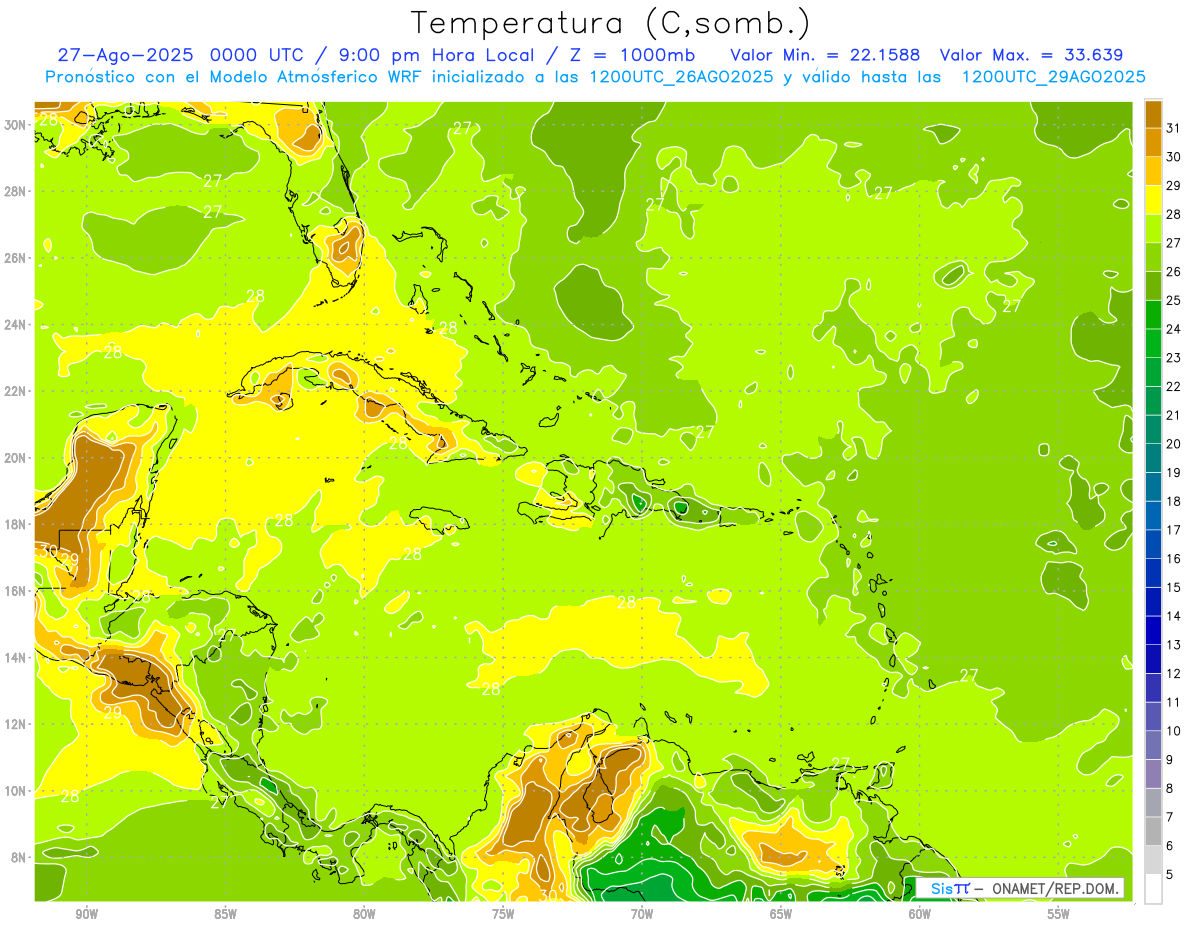Click the 26N latitude axis label
Viewport: 1200px width, 927px height.
click(15, 258)
